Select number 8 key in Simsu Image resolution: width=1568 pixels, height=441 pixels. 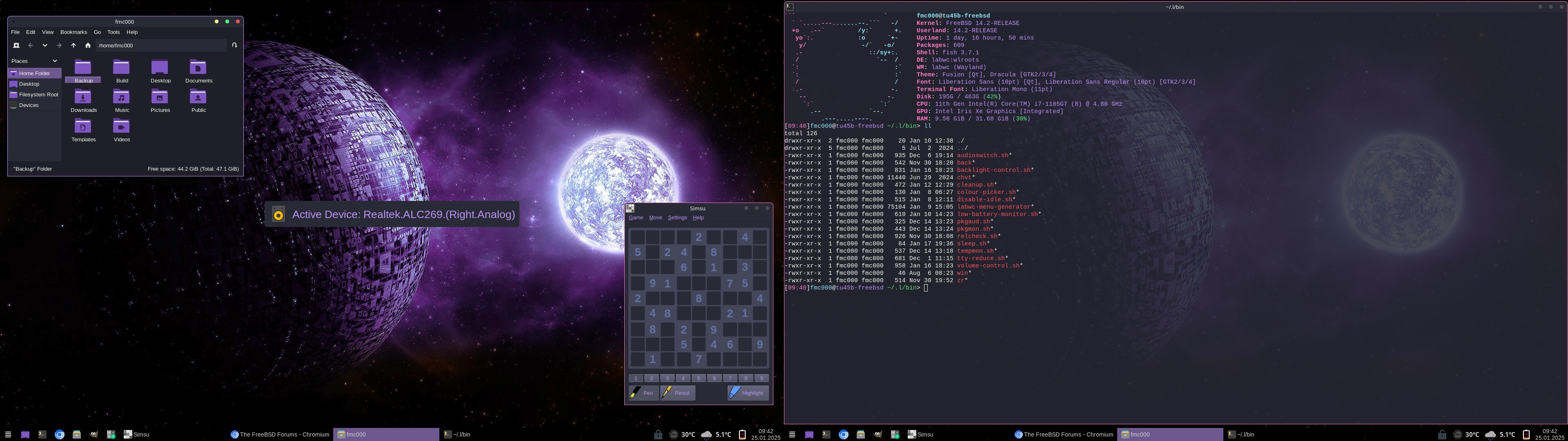(x=746, y=378)
